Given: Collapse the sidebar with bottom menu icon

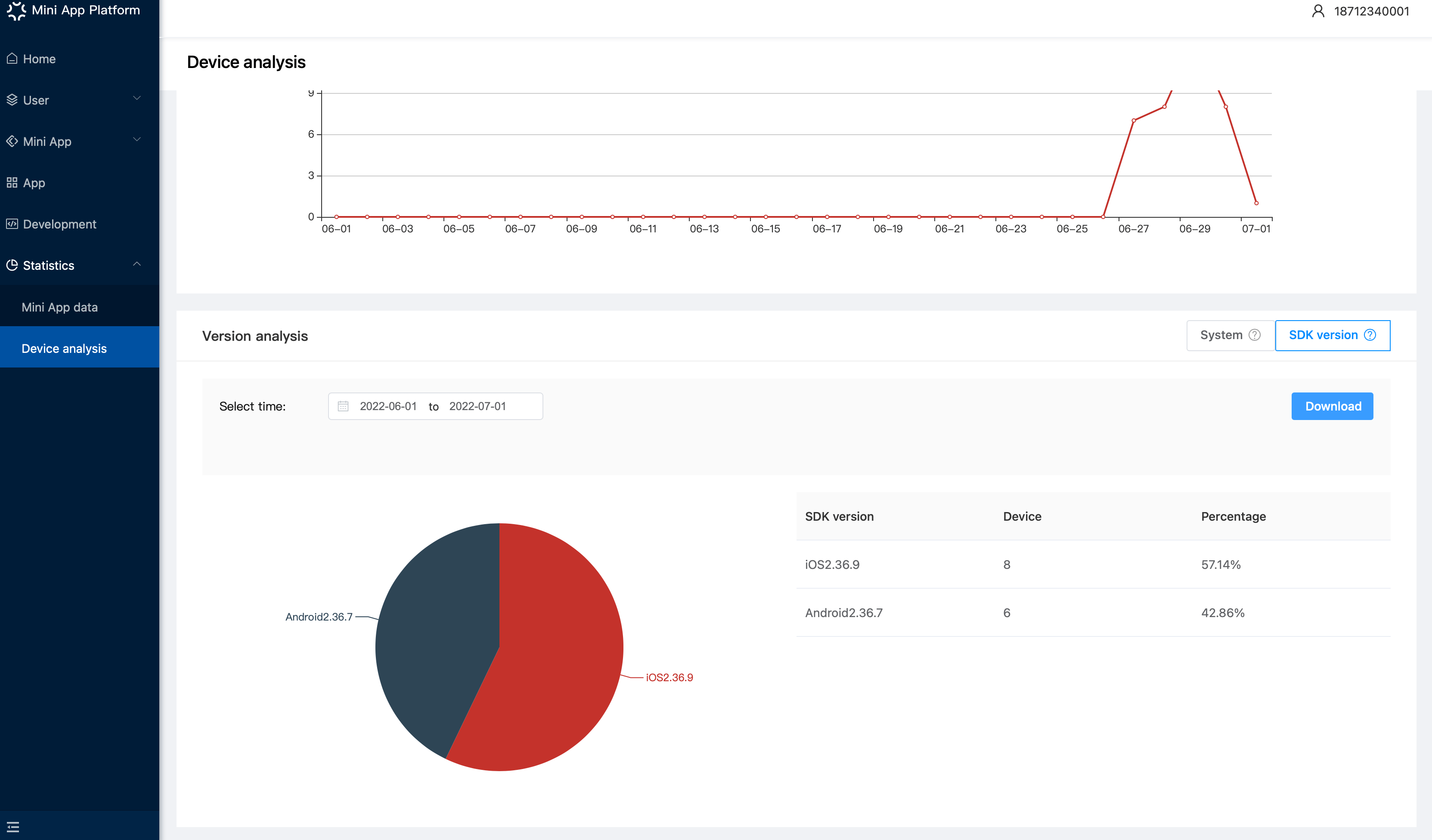Looking at the screenshot, I should click(13, 827).
